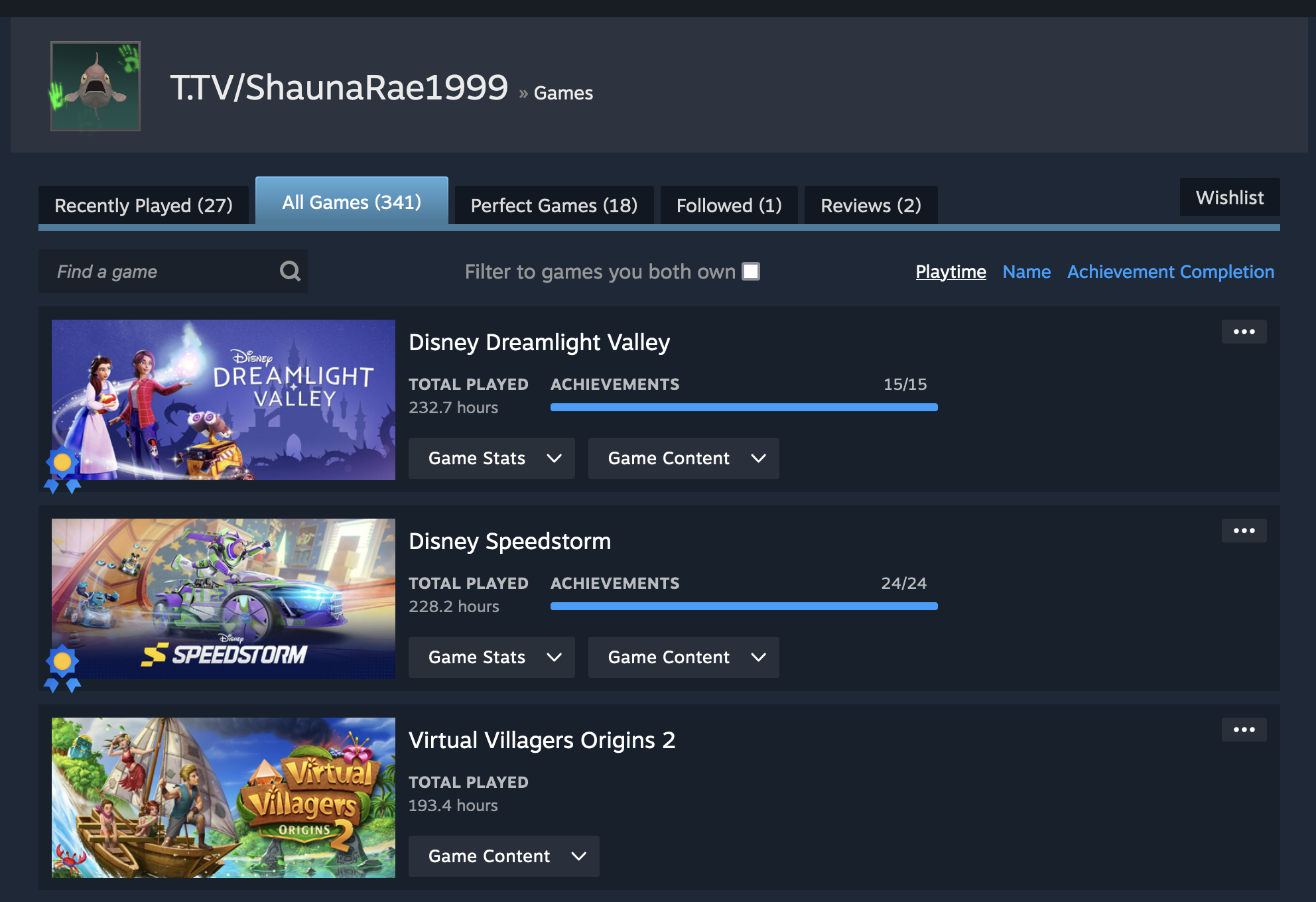Screen dimensions: 1316x902
Task: Click the ACHIEVEMENTS label under Disney Speedstorm
Action: (615, 583)
